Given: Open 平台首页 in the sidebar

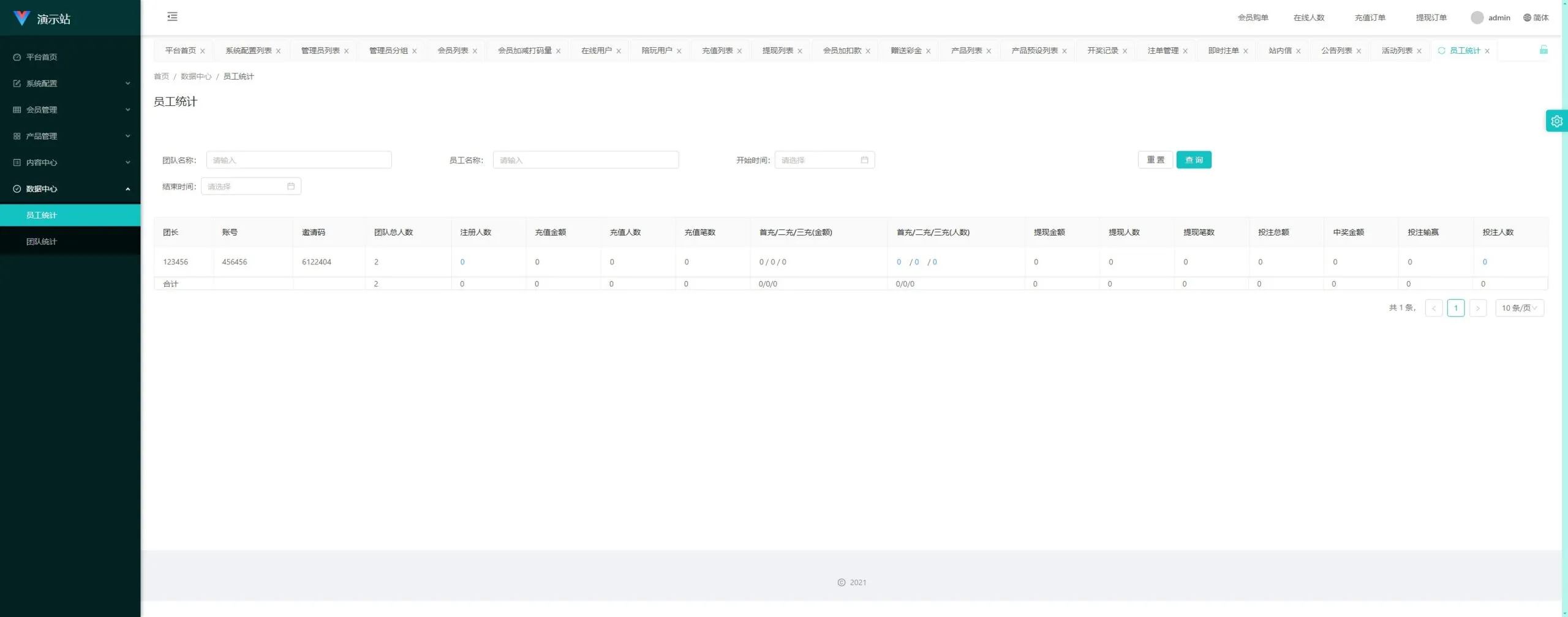Looking at the screenshot, I should pyautogui.click(x=70, y=57).
